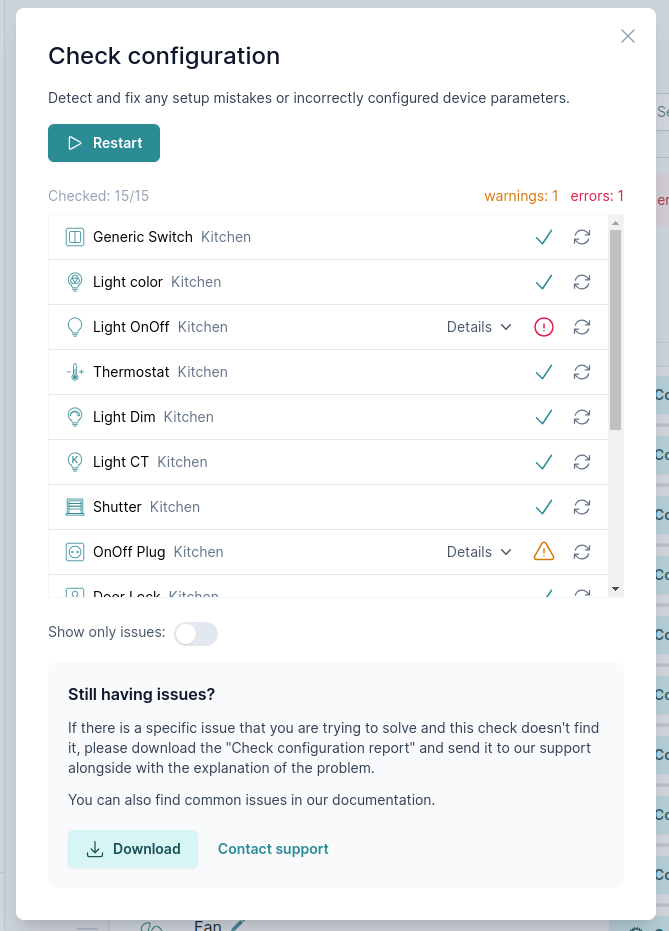Click refresh icon for Light color
Image resolution: width=669 pixels, height=931 pixels.
coord(582,282)
